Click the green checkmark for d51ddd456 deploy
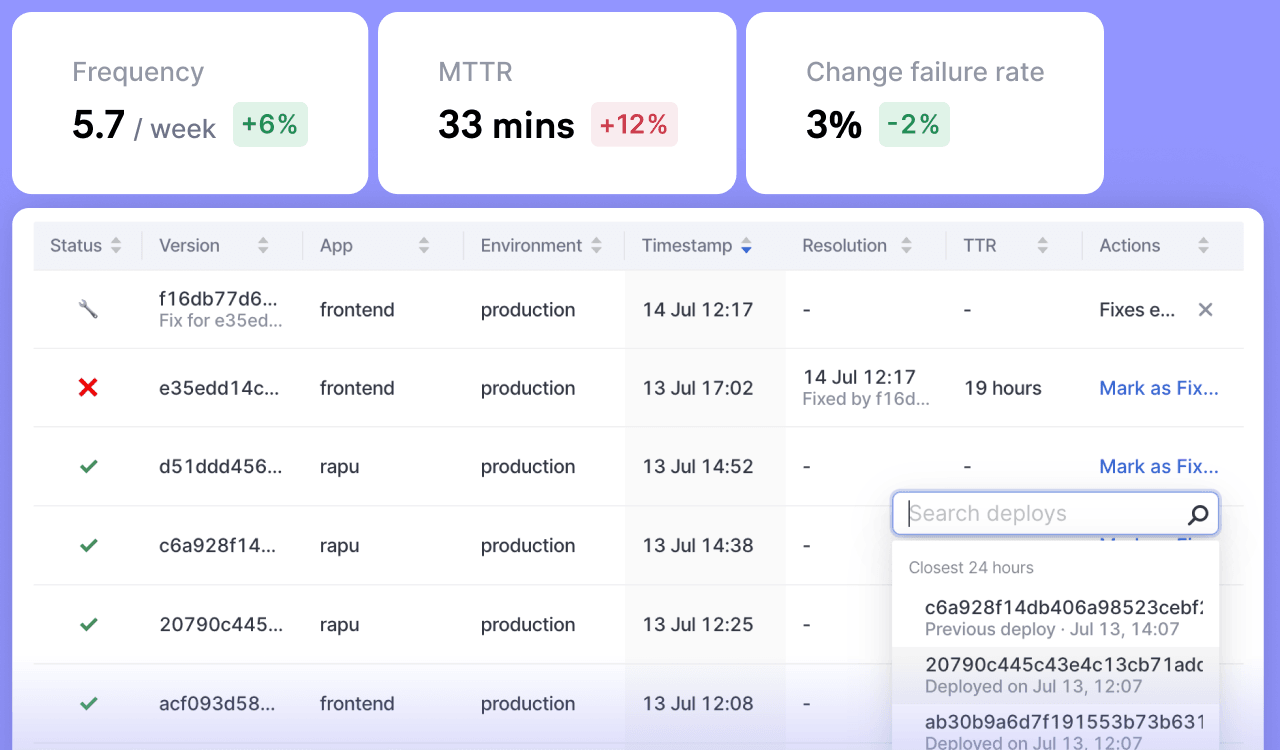Screen dimensions: 1280x750 point(88,467)
